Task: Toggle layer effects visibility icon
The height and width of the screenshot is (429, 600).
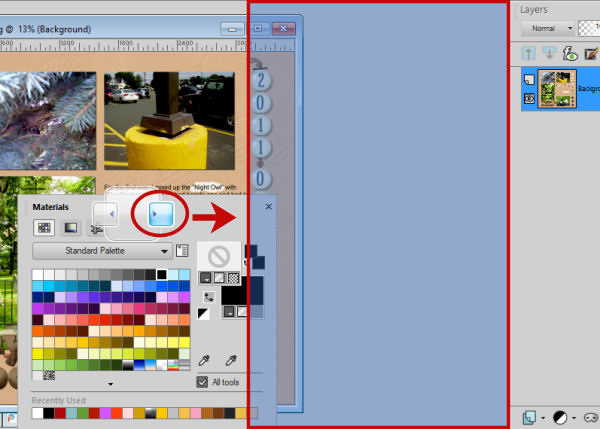Action: (570, 53)
